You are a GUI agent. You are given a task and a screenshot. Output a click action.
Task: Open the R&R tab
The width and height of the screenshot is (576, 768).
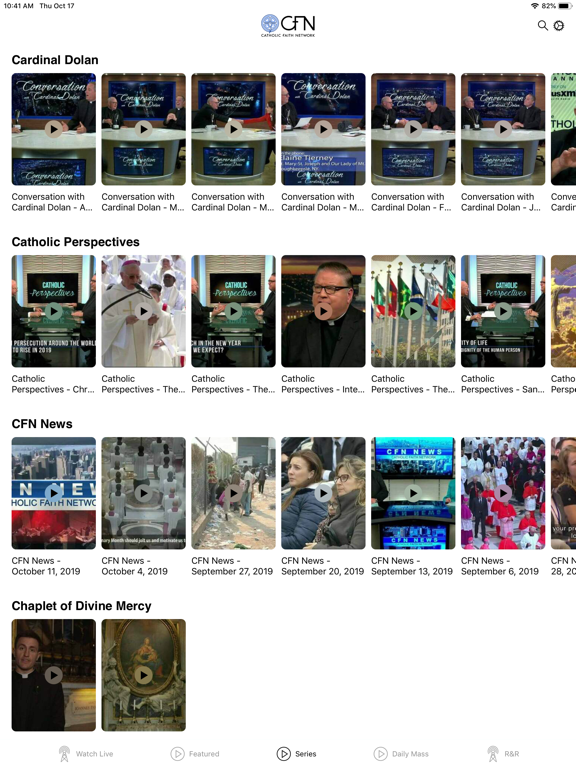tap(503, 753)
